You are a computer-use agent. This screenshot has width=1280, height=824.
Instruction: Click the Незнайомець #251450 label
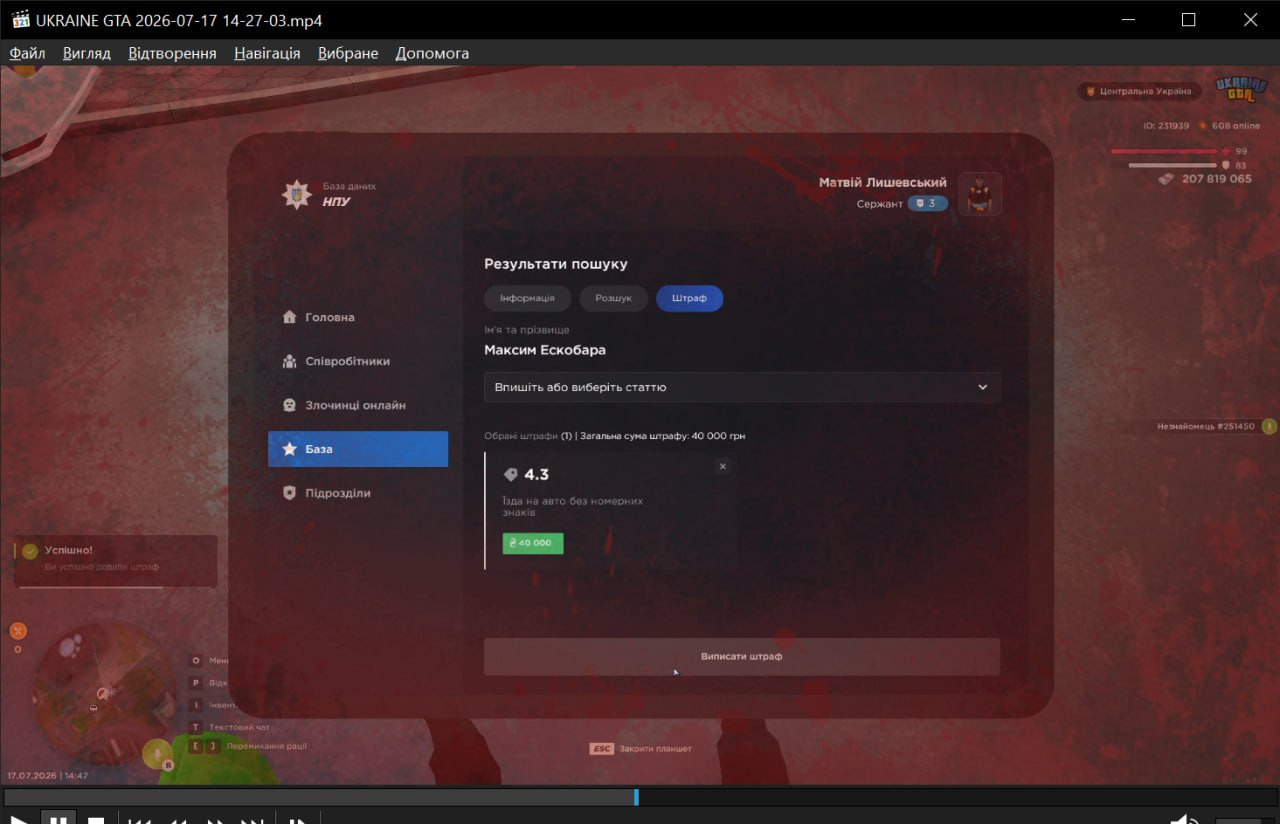[1206, 426]
